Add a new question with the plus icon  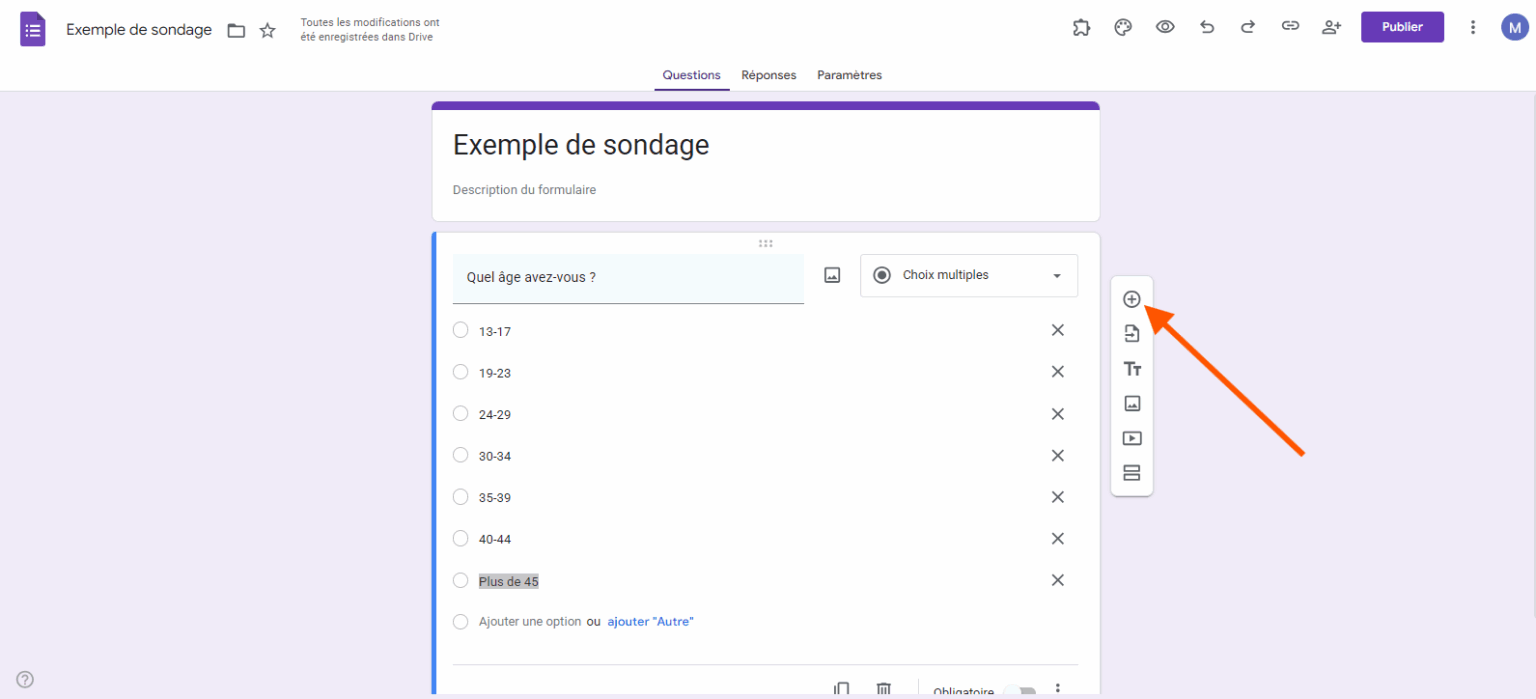pos(1131,298)
